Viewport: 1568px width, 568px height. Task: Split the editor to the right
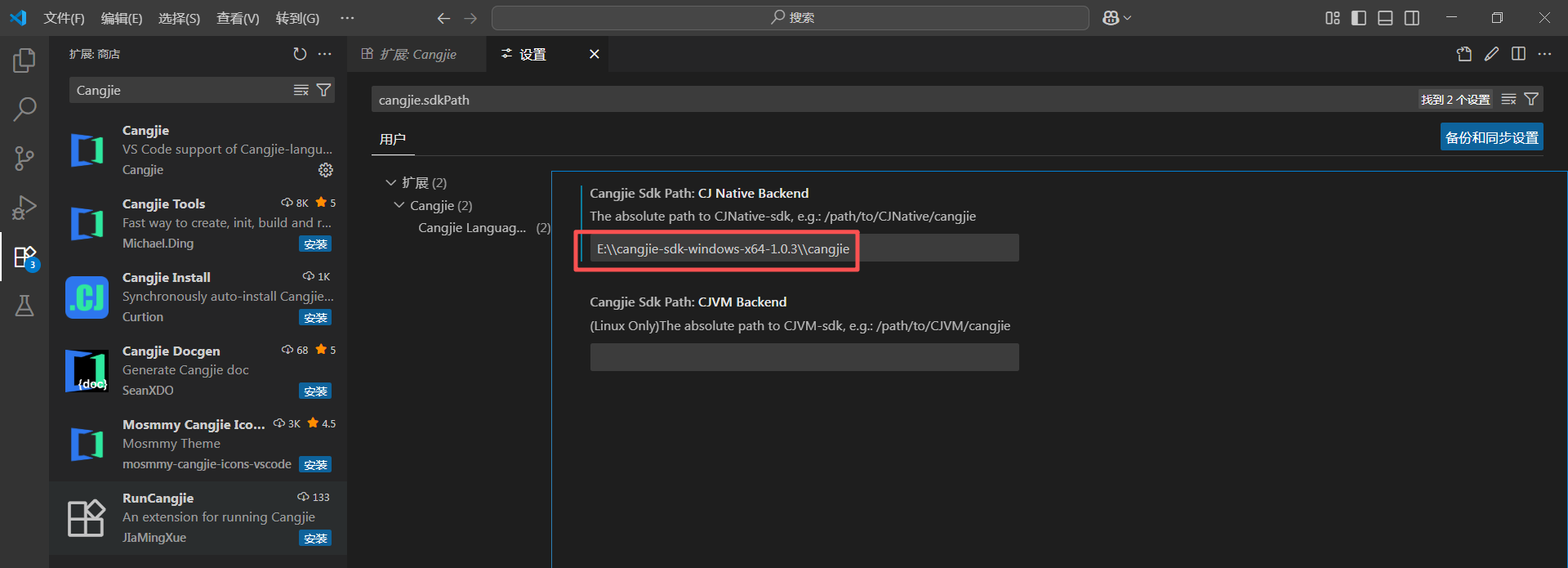(1518, 54)
